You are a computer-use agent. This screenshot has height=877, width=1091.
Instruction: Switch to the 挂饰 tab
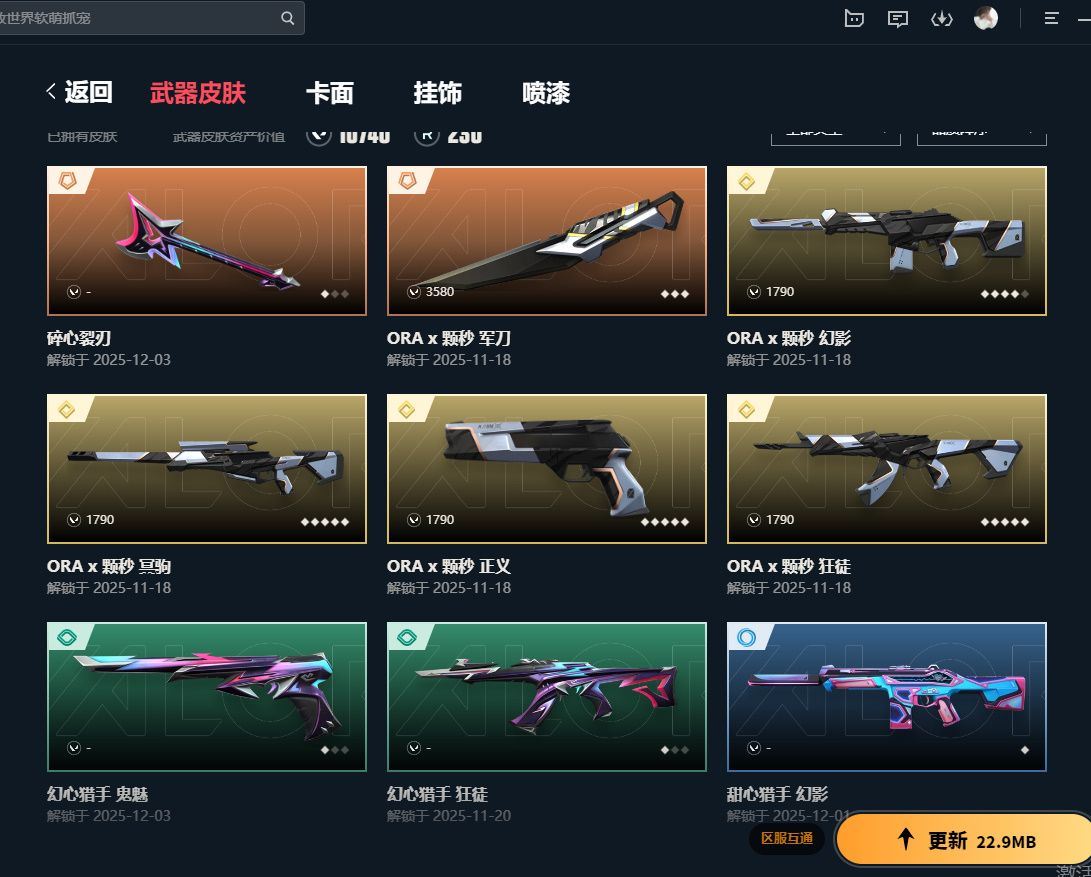(x=438, y=93)
